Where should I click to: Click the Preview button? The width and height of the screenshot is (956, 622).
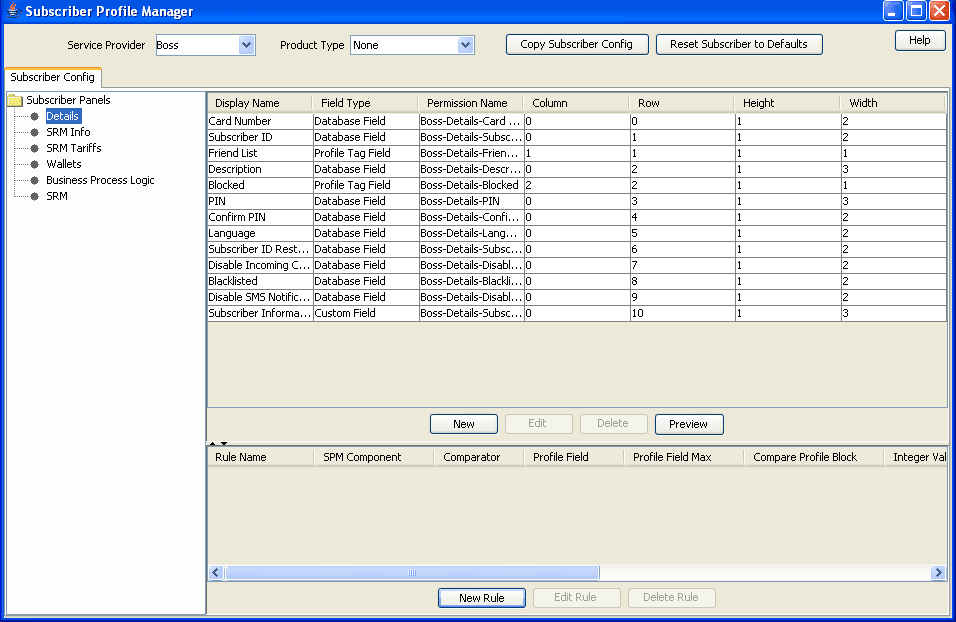(689, 424)
